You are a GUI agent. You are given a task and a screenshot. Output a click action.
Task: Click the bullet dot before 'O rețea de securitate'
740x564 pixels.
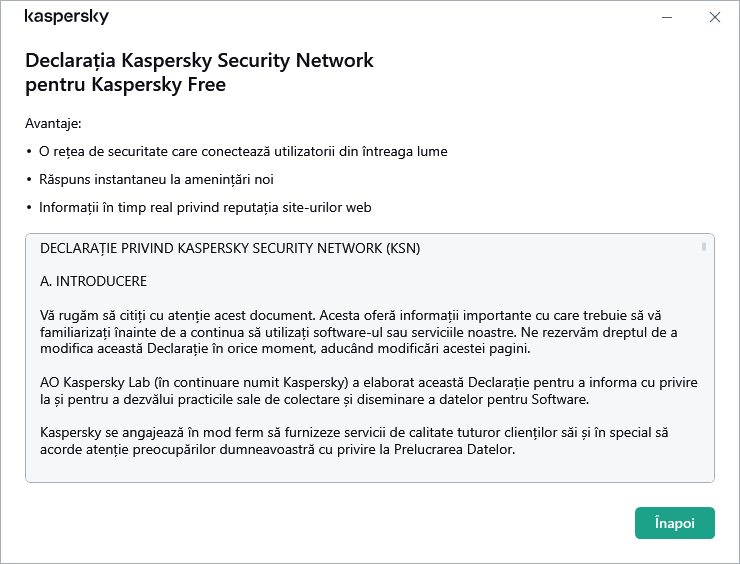[x=29, y=152]
